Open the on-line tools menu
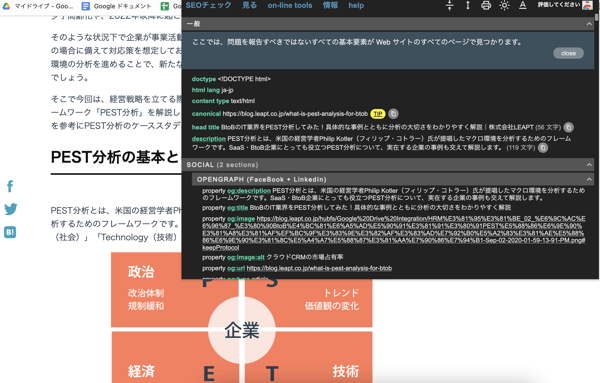600x383 pixels. tap(290, 5)
